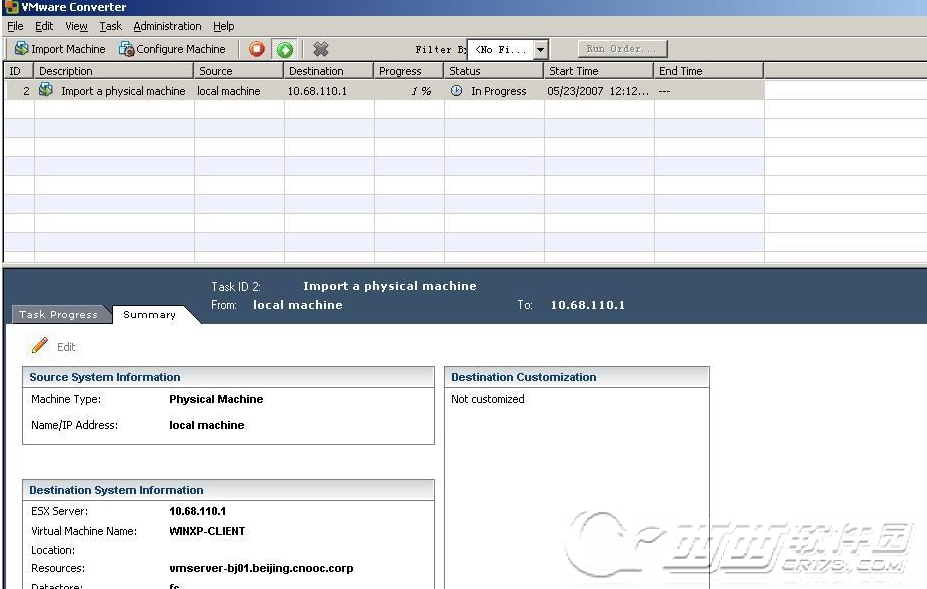Viewport: 927px width, 589px height.
Task: Open the View menu
Action: (x=76, y=26)
